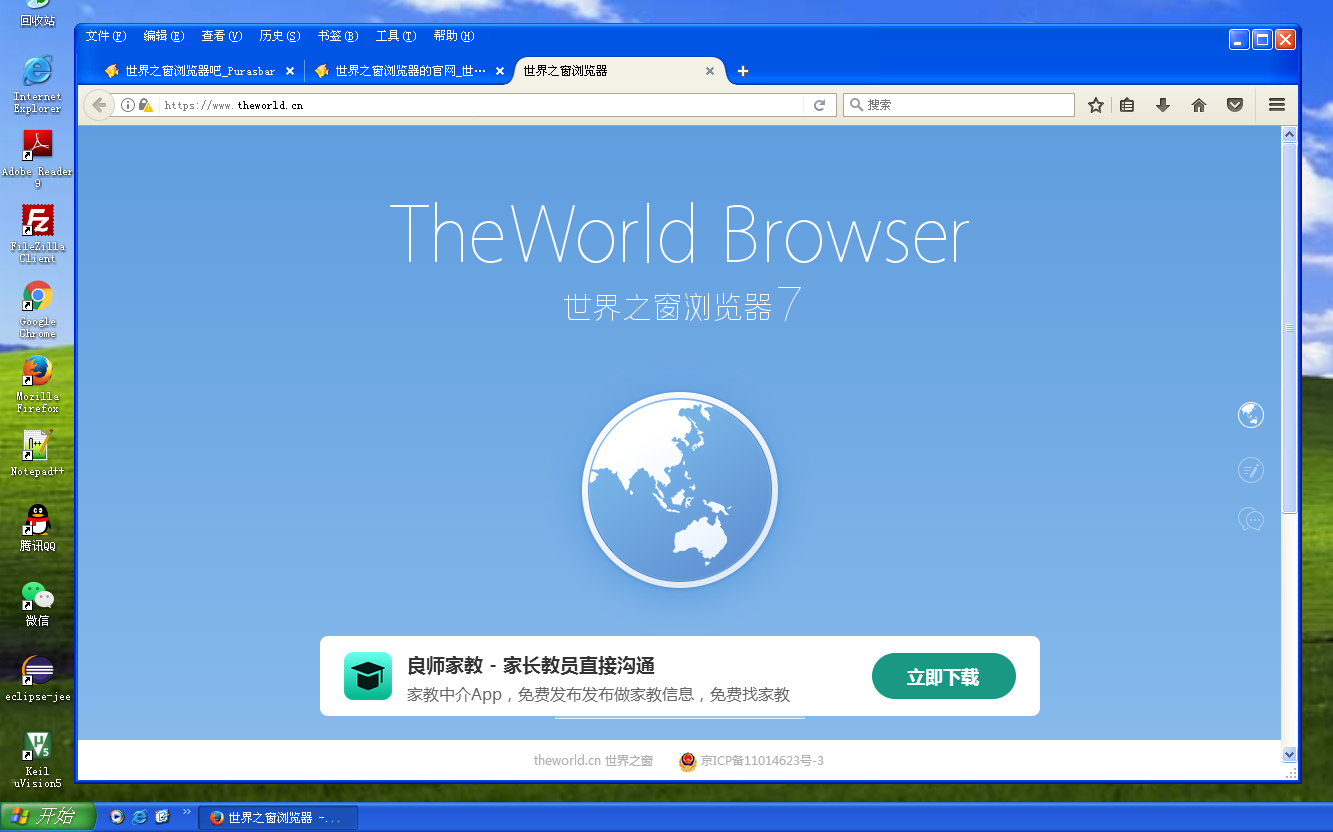Screen dimensions: 1333x832
Task: Click the back navigation arrow
Action: [98, 105]
